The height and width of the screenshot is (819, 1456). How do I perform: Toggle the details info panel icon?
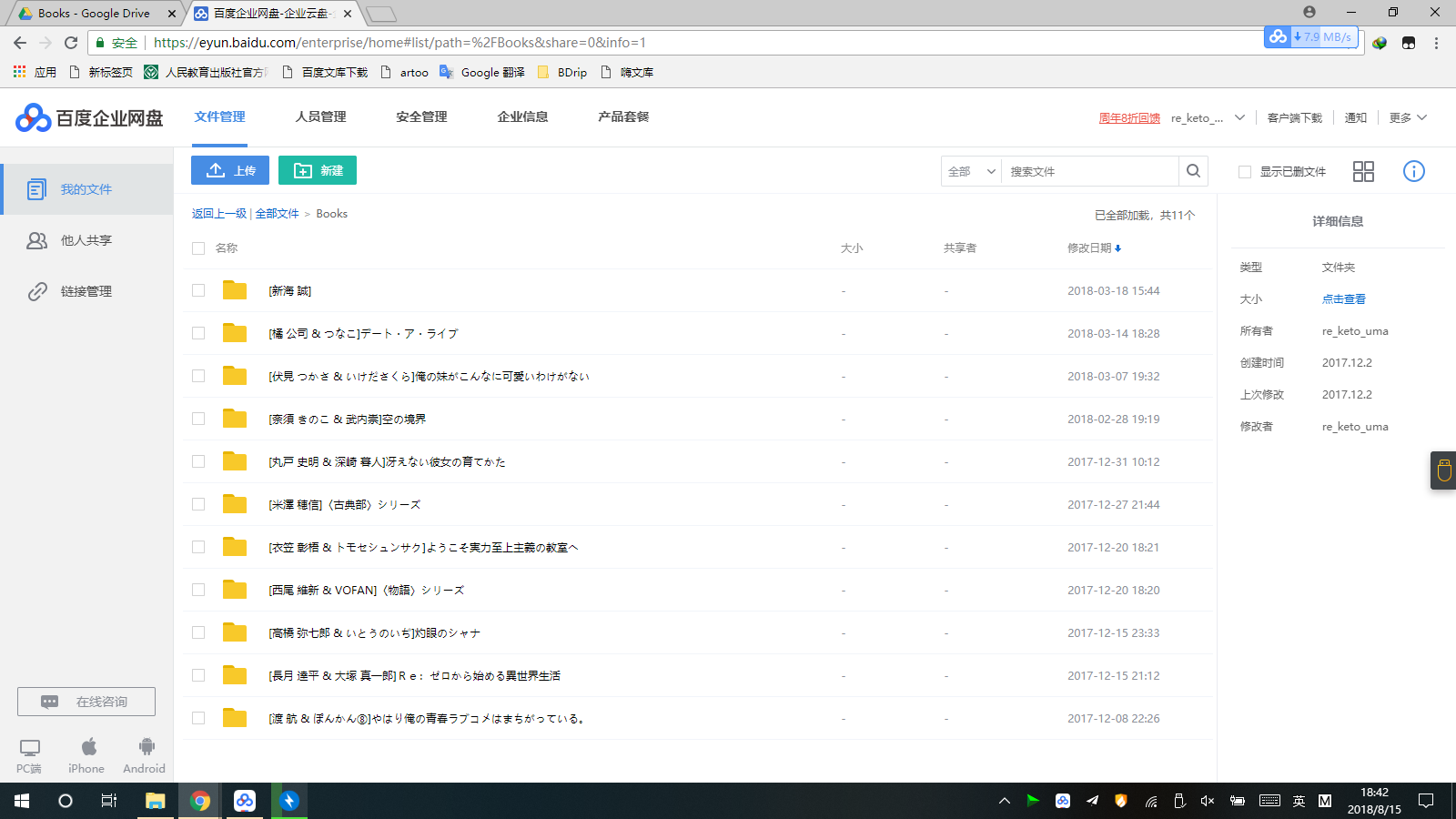click(1413, 171)
